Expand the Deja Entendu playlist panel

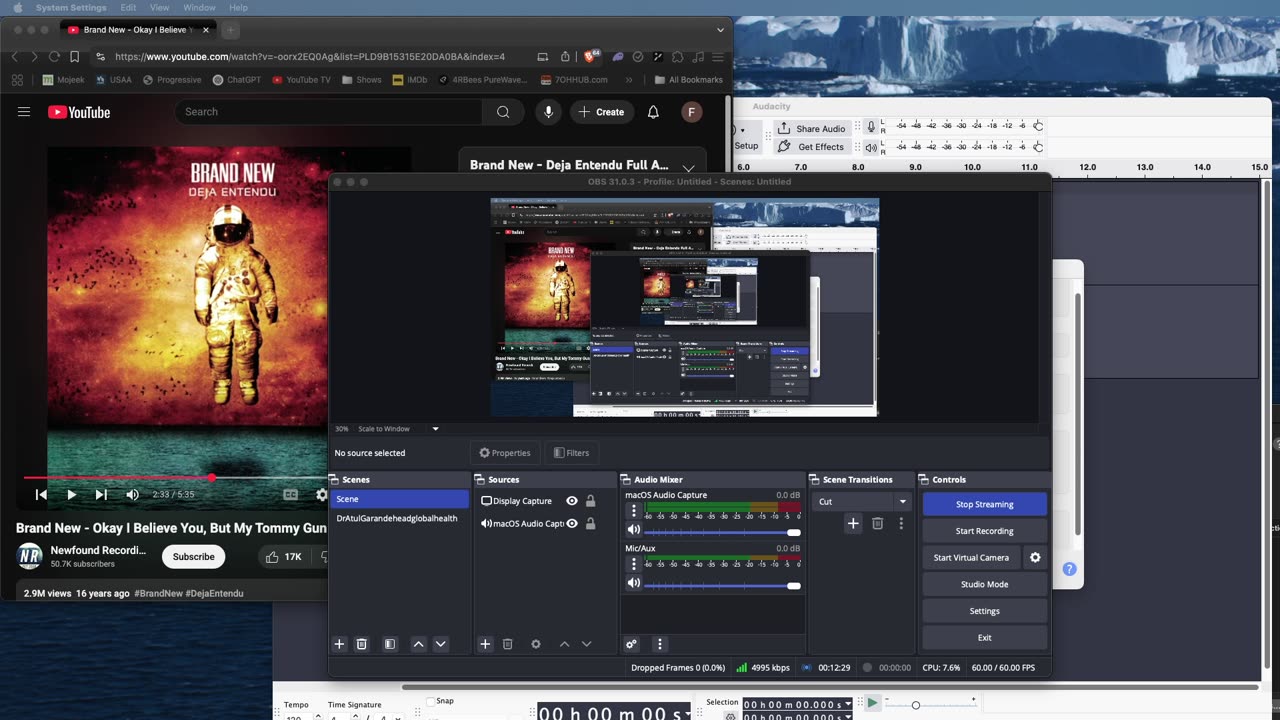(688, 167)
